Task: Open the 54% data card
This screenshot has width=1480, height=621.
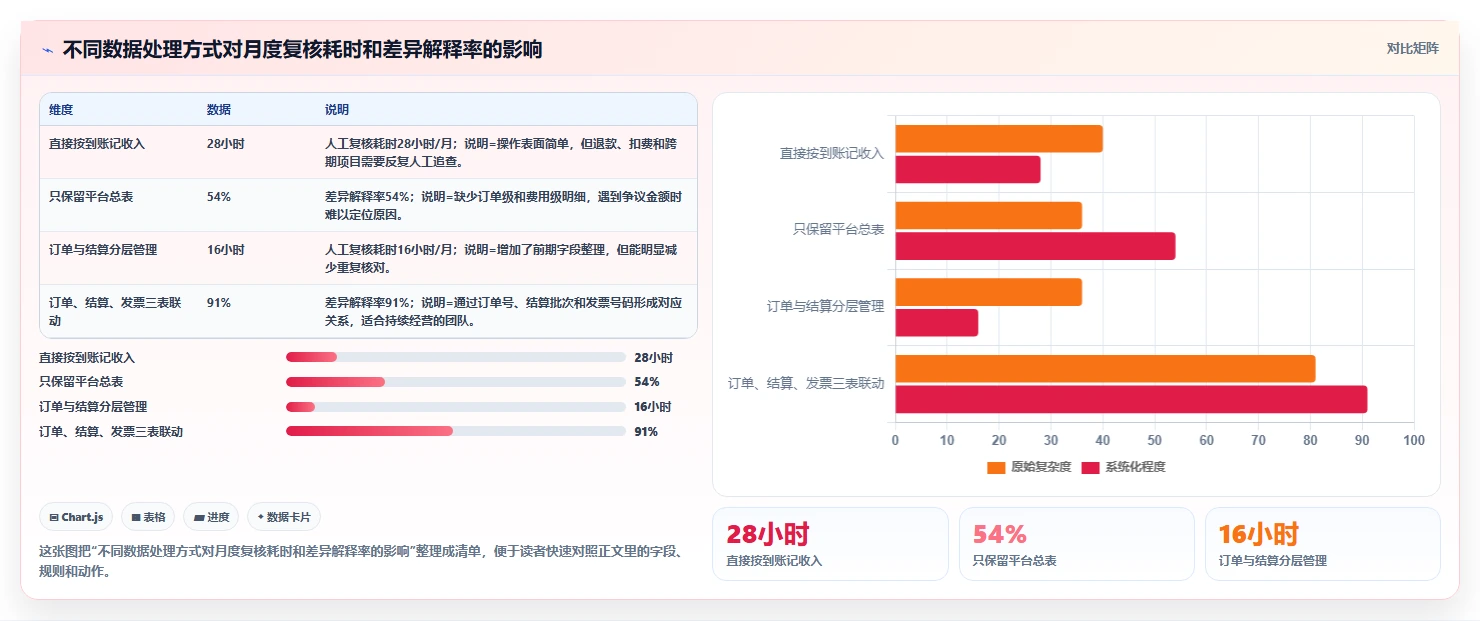Action: (x=1077, y=544)
